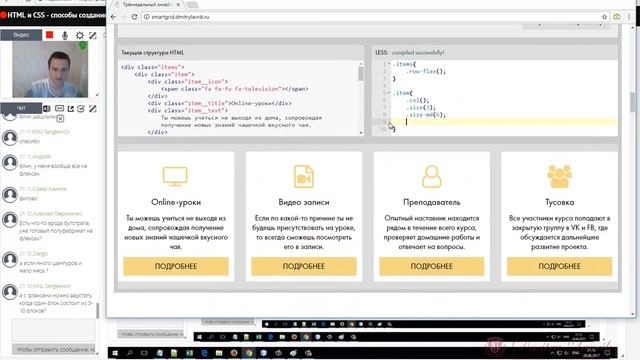Expand the chat panel to fullscreen

click(x=93, y=109)
